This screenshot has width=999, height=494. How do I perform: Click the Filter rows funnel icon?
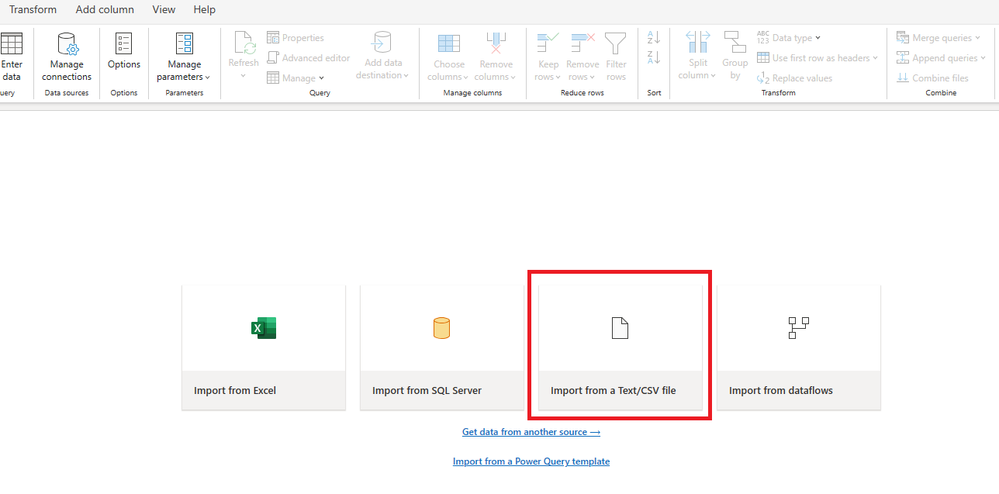coord(615,43)
